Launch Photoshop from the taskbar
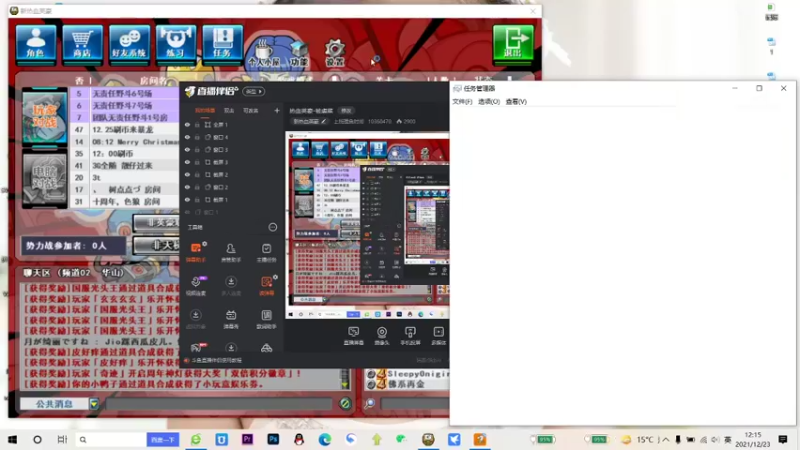This screenshot has width=800, height=450. (273, 439)
